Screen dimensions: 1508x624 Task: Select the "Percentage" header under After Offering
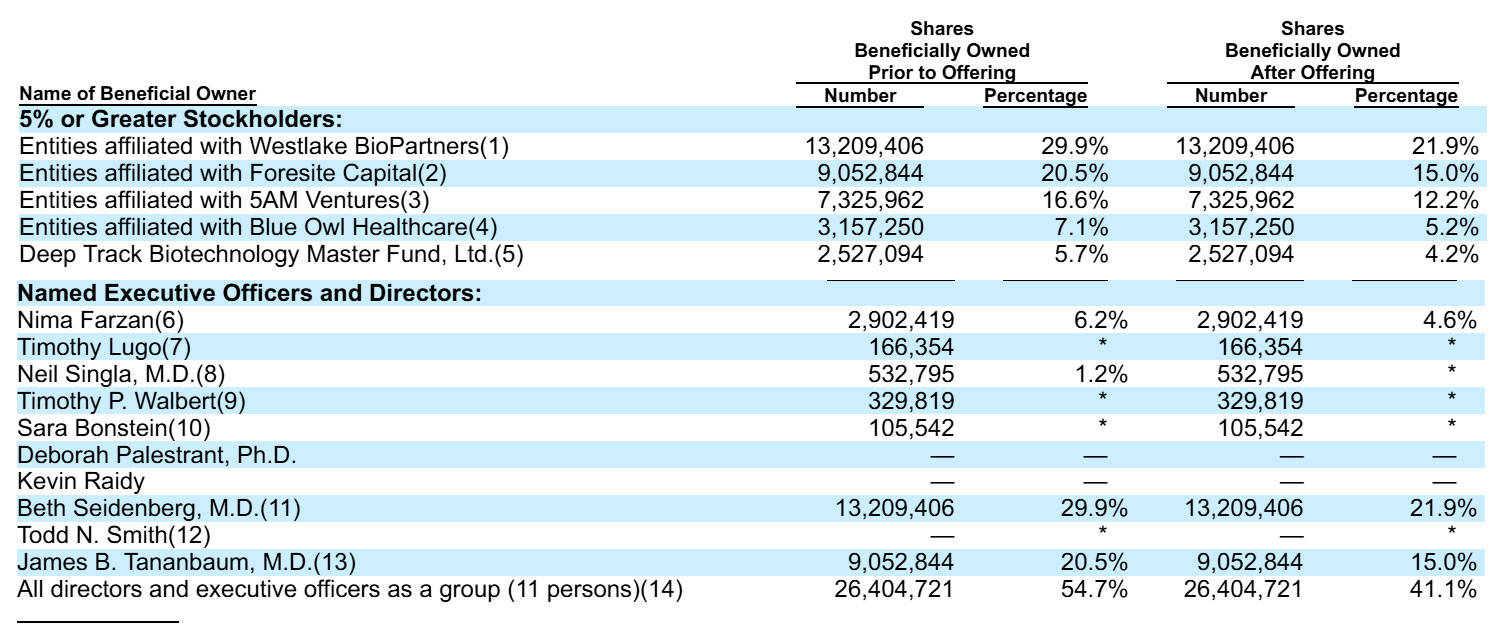tap(1406, 96)
